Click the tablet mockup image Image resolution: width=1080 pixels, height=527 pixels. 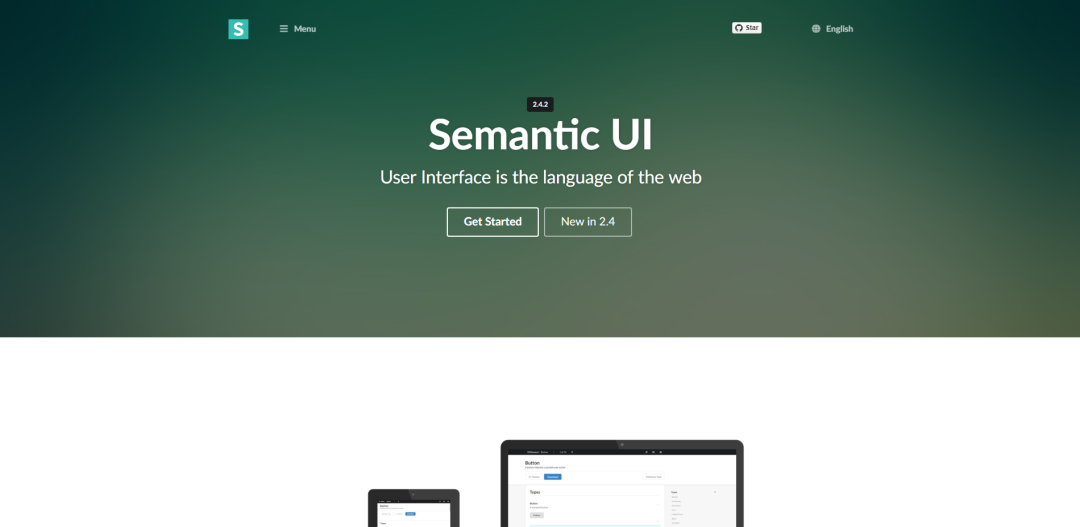(414, 508)
